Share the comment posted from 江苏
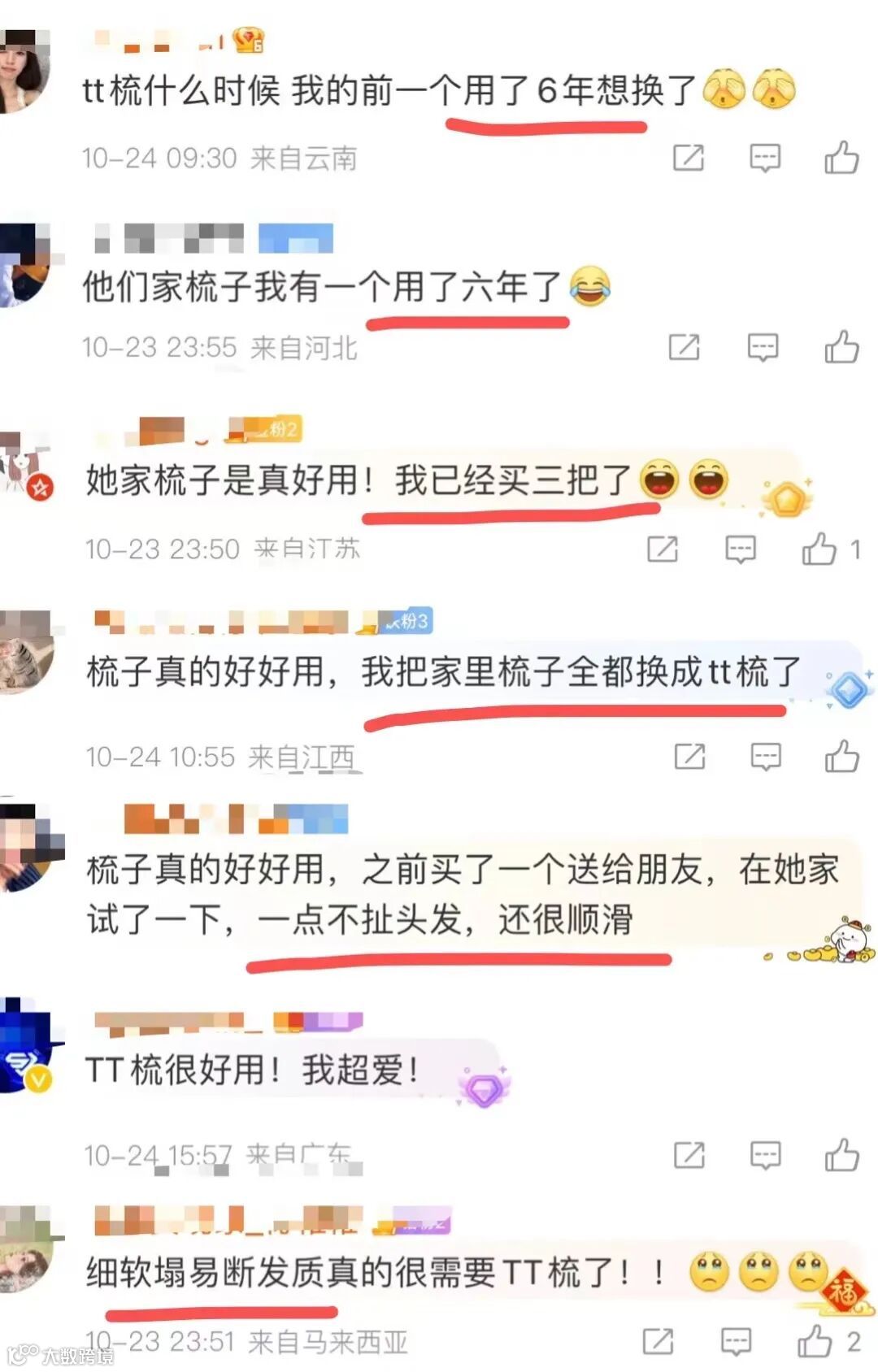The image size is (878, 1372). click(x=663, y=549)
